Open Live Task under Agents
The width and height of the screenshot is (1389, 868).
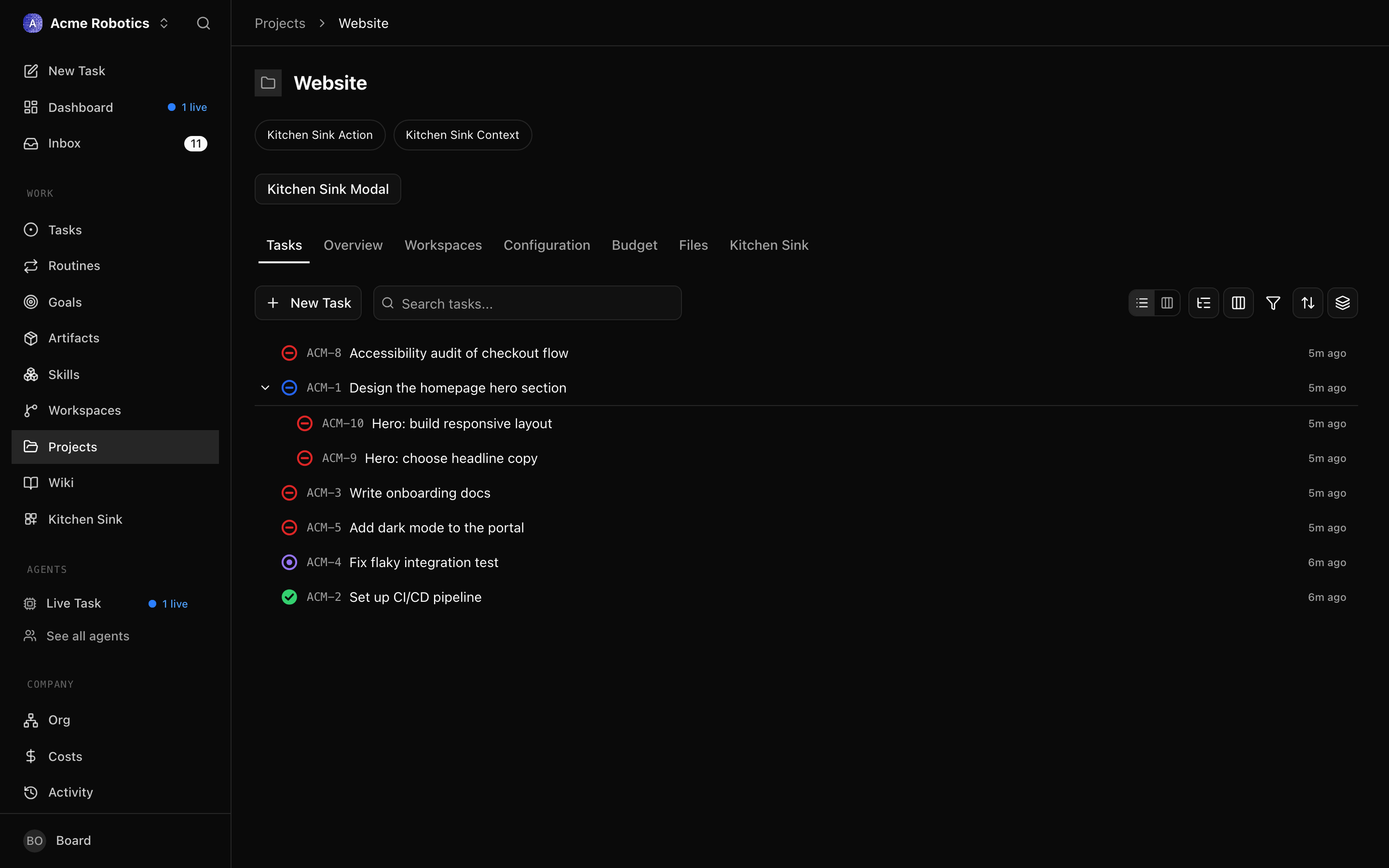point(115,603)
